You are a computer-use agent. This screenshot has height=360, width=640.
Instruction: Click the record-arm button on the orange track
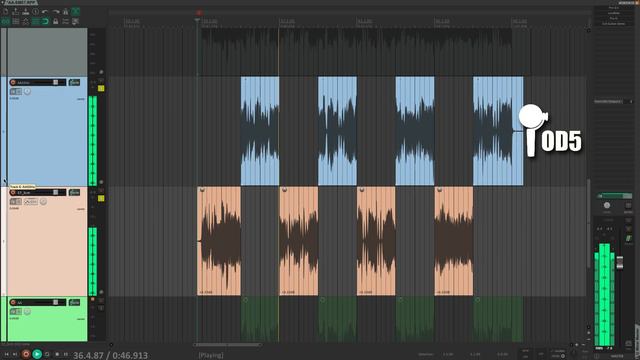click(13, 192)
